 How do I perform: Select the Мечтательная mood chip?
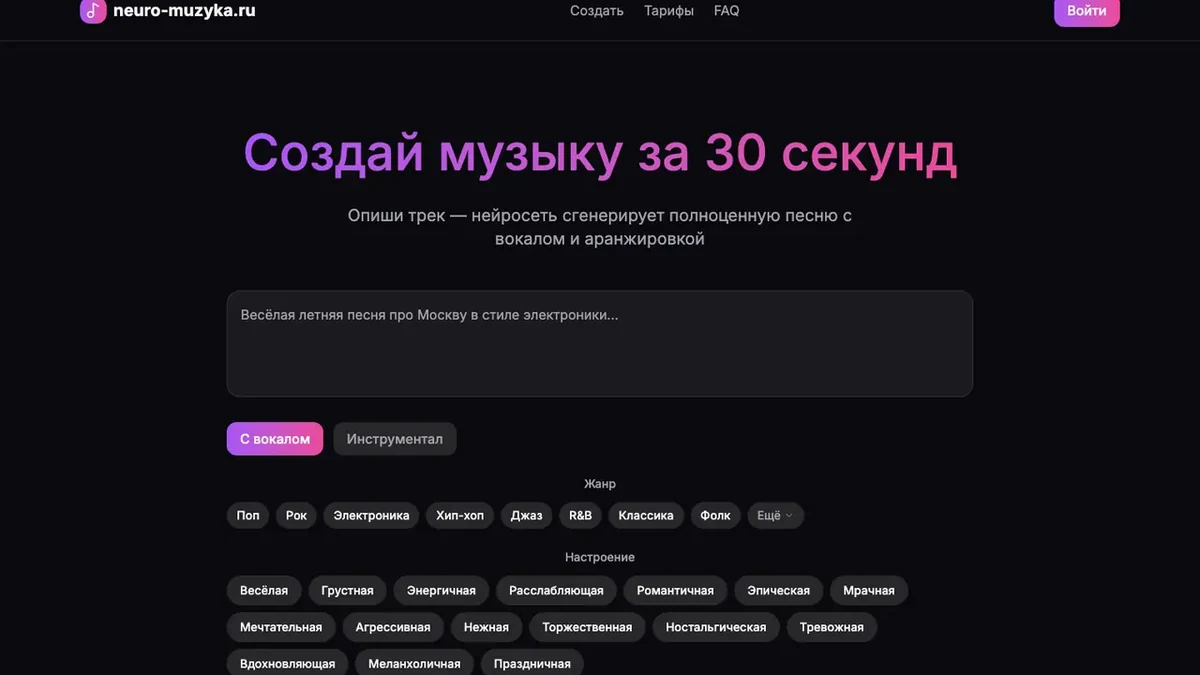point(281,628)
